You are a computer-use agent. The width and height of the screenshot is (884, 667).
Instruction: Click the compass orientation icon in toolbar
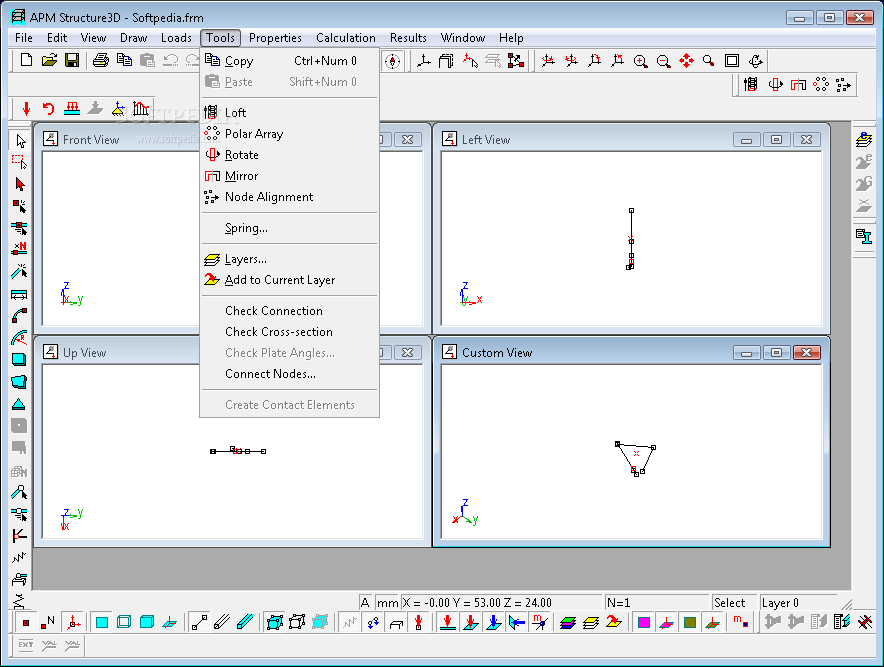(x=392, y=61)
